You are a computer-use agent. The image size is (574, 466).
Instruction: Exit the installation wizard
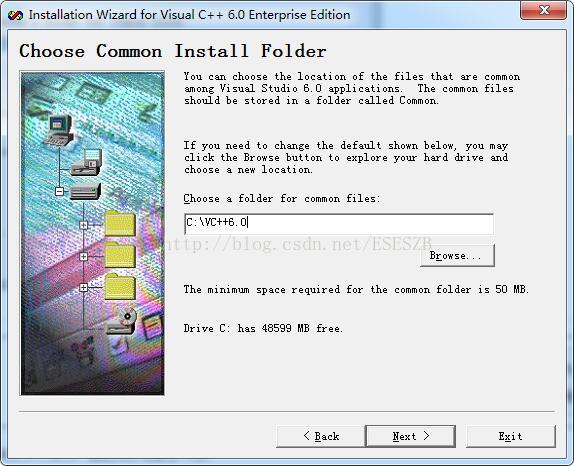[511, 436]
